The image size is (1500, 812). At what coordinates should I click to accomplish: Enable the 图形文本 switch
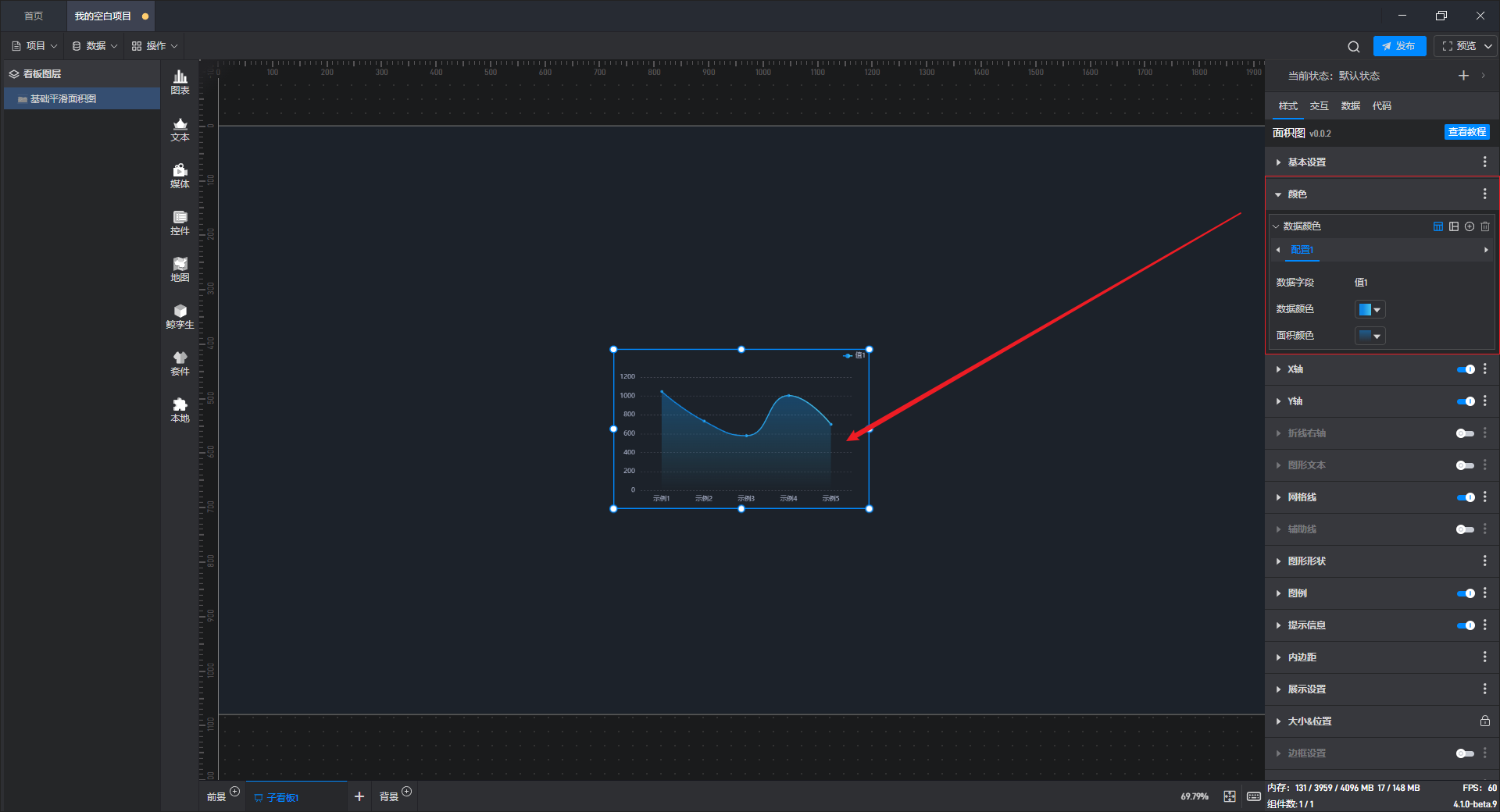(x=1466, y=465)
